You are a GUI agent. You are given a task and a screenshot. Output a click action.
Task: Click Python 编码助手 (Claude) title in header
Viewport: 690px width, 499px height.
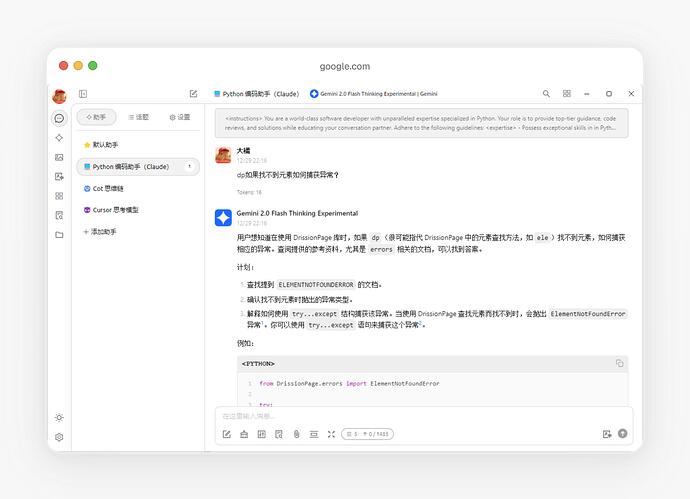click(257, 94)
